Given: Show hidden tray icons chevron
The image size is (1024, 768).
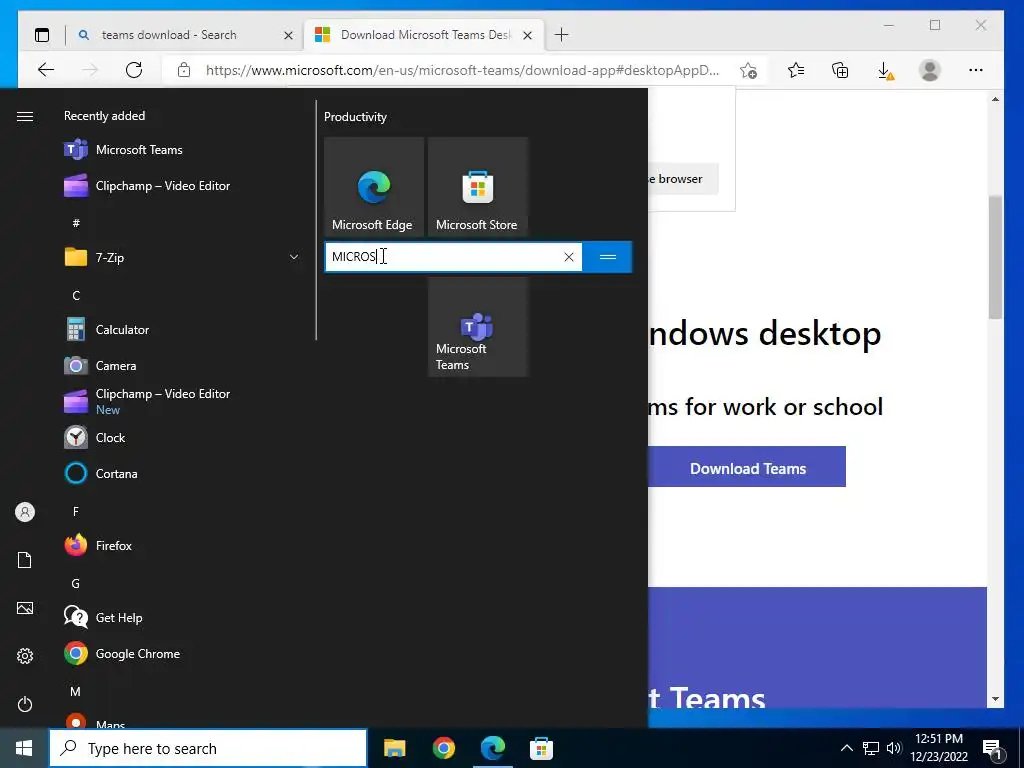Looking at the screenshot, I should tap(846, 748).
